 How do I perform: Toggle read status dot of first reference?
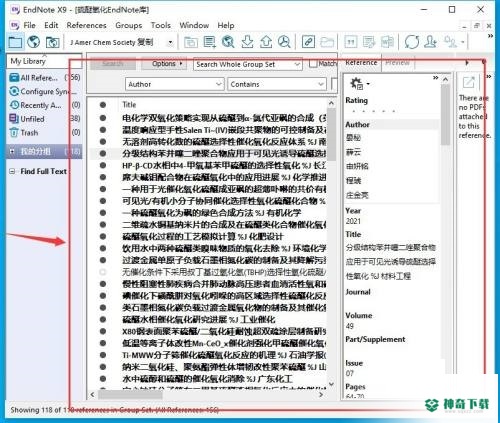pos(103,118)
